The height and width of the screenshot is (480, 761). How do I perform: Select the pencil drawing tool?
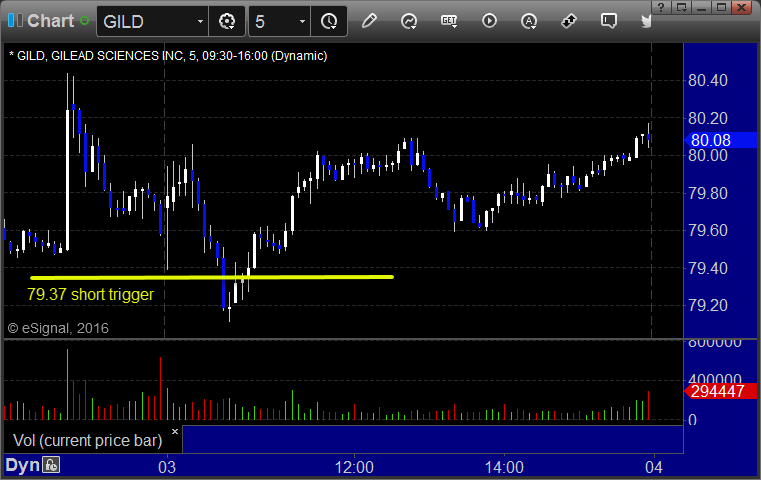point(369,21)
